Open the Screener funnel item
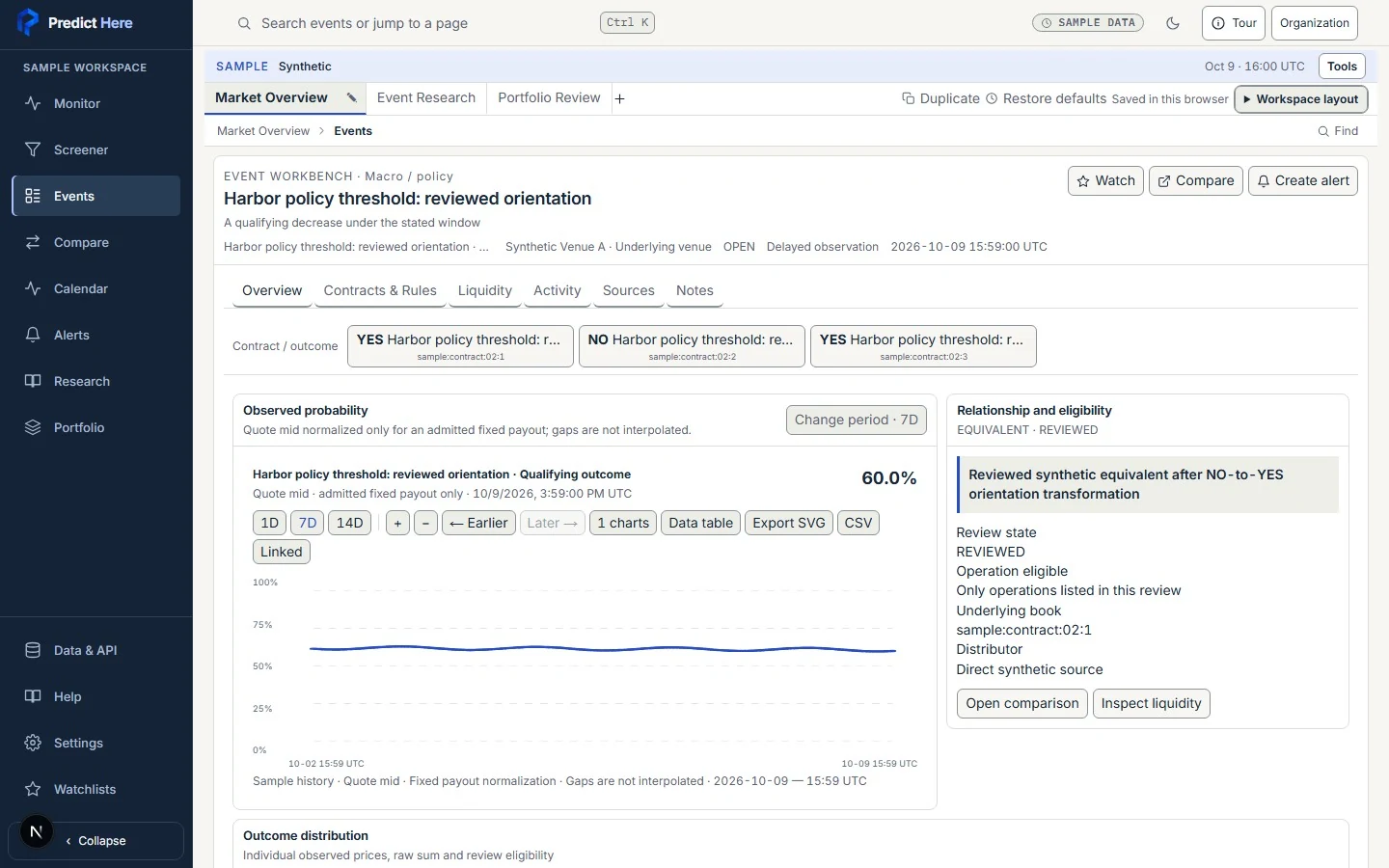This screenshot has height=868, width=1389. coord(96,149)
